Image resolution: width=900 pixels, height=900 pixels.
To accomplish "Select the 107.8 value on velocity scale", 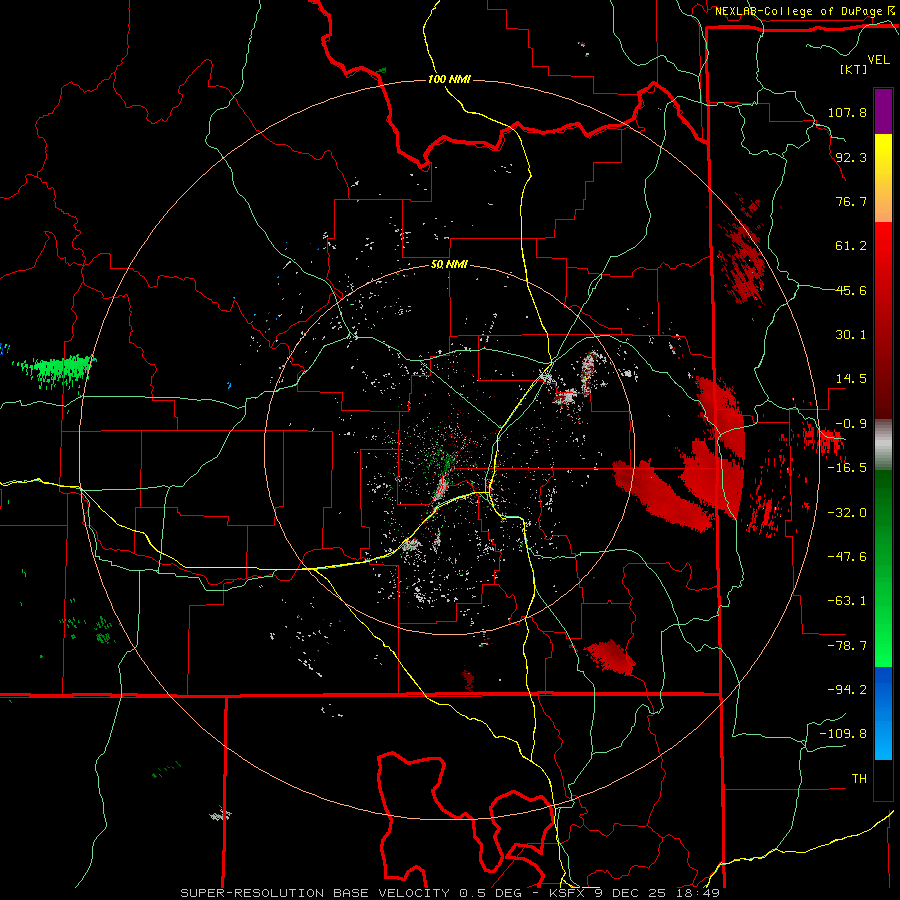I will pyautogui.click(x=847, y=112).
